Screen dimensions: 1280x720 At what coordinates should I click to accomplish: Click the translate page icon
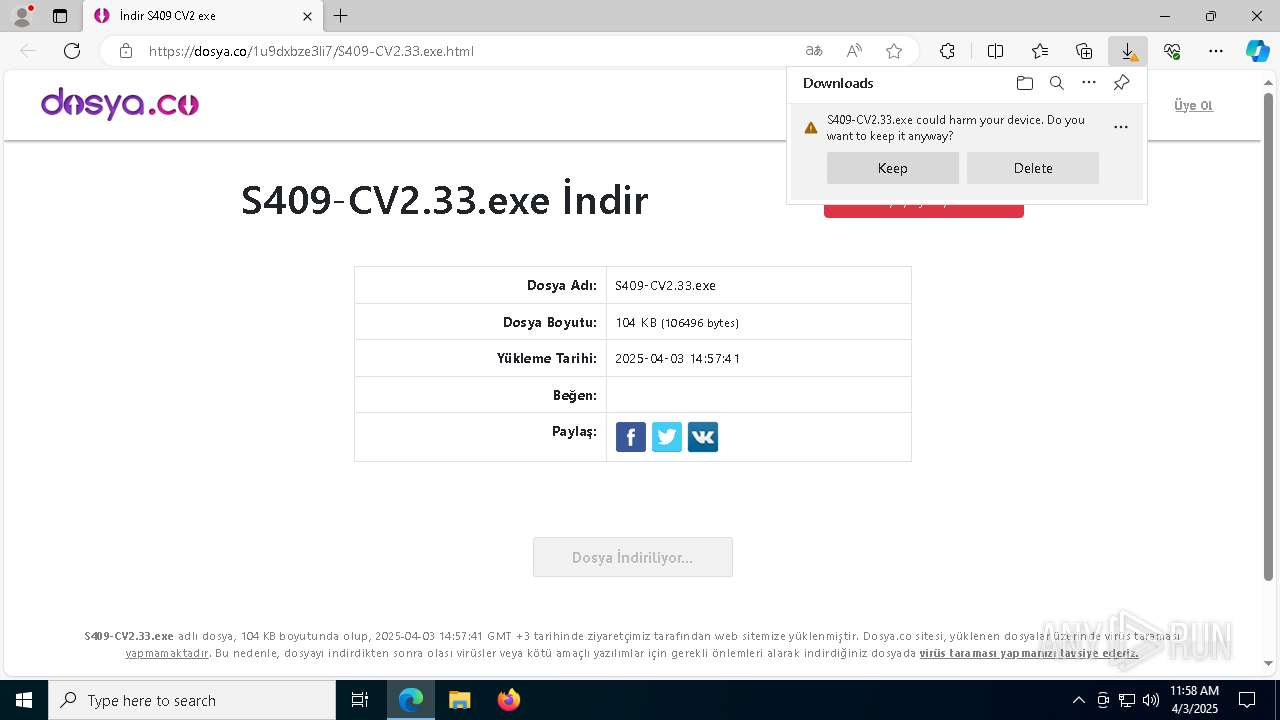pos(814,51)
